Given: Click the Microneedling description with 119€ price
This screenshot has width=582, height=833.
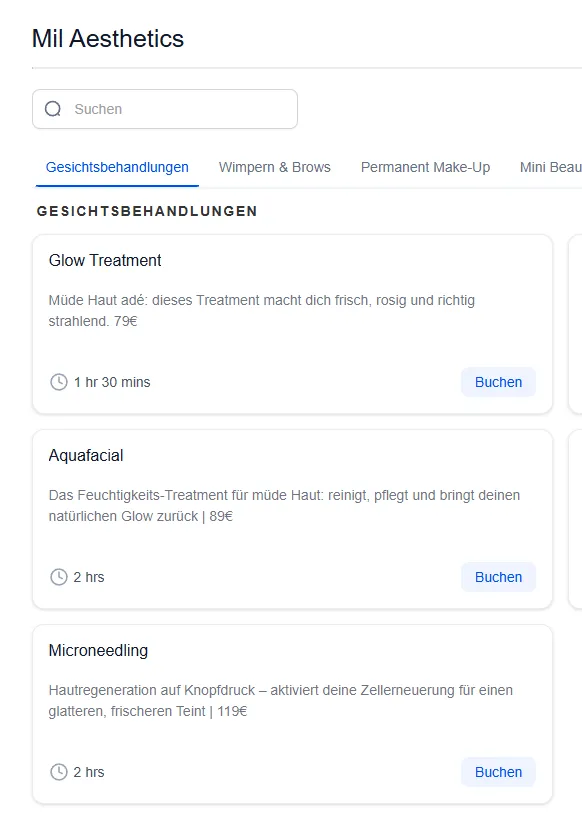Looking at the screenshot, I should coord(280,701).
